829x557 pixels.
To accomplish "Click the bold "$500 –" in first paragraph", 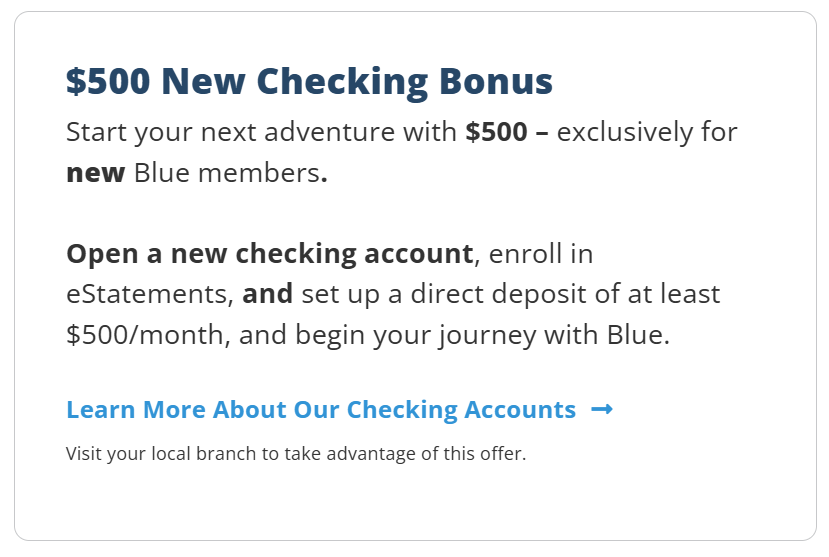I will coord(506,132).
